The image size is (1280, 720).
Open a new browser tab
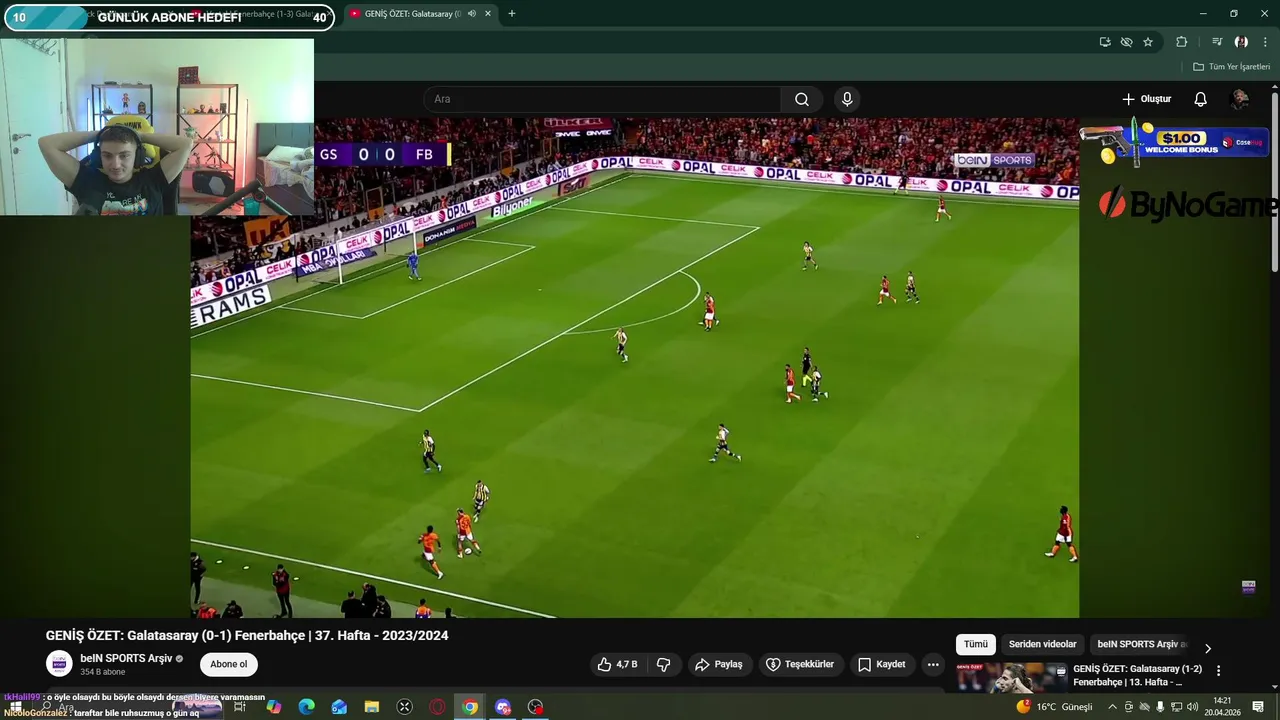[x=512, y=14]
